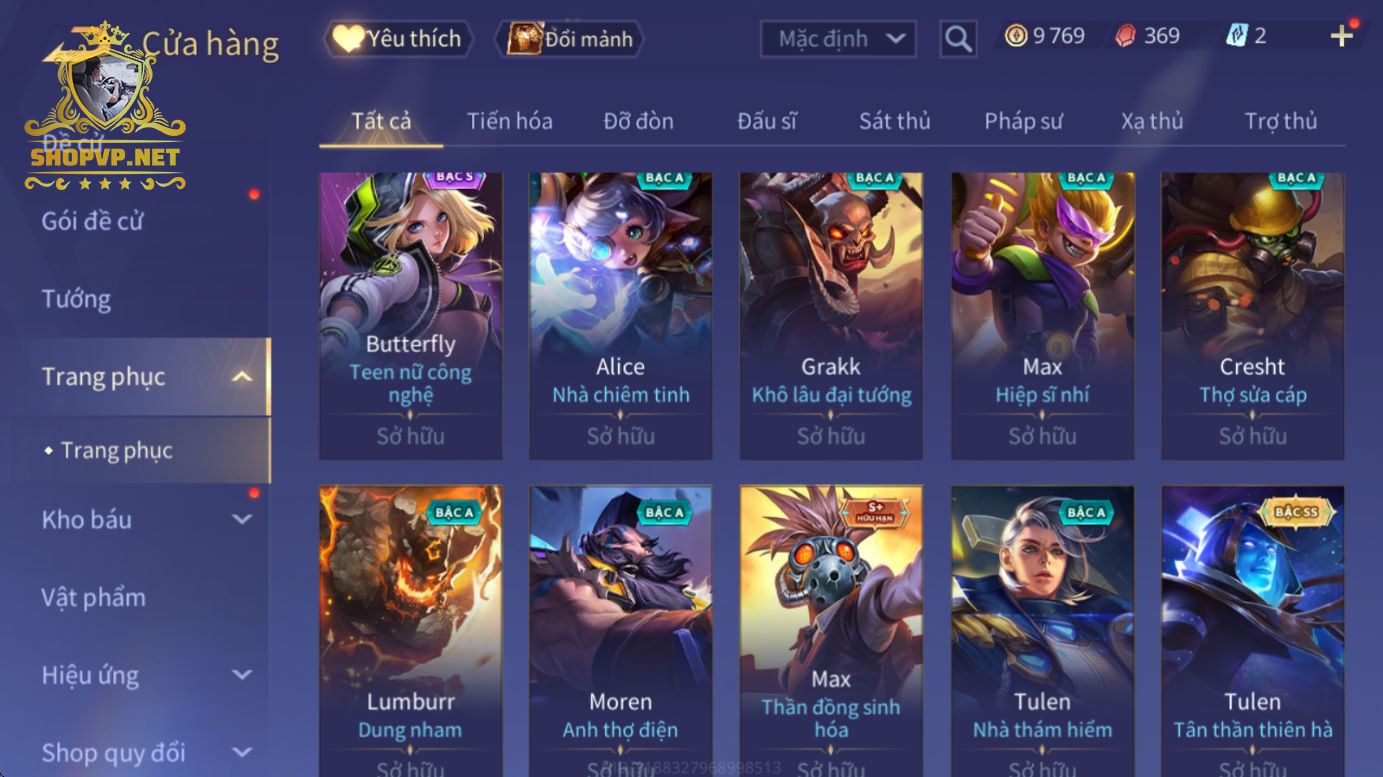Viewport: 1383px width, 777px height.
Task: Expand the Shop quy đổi section
Action: tap(242, 752)
